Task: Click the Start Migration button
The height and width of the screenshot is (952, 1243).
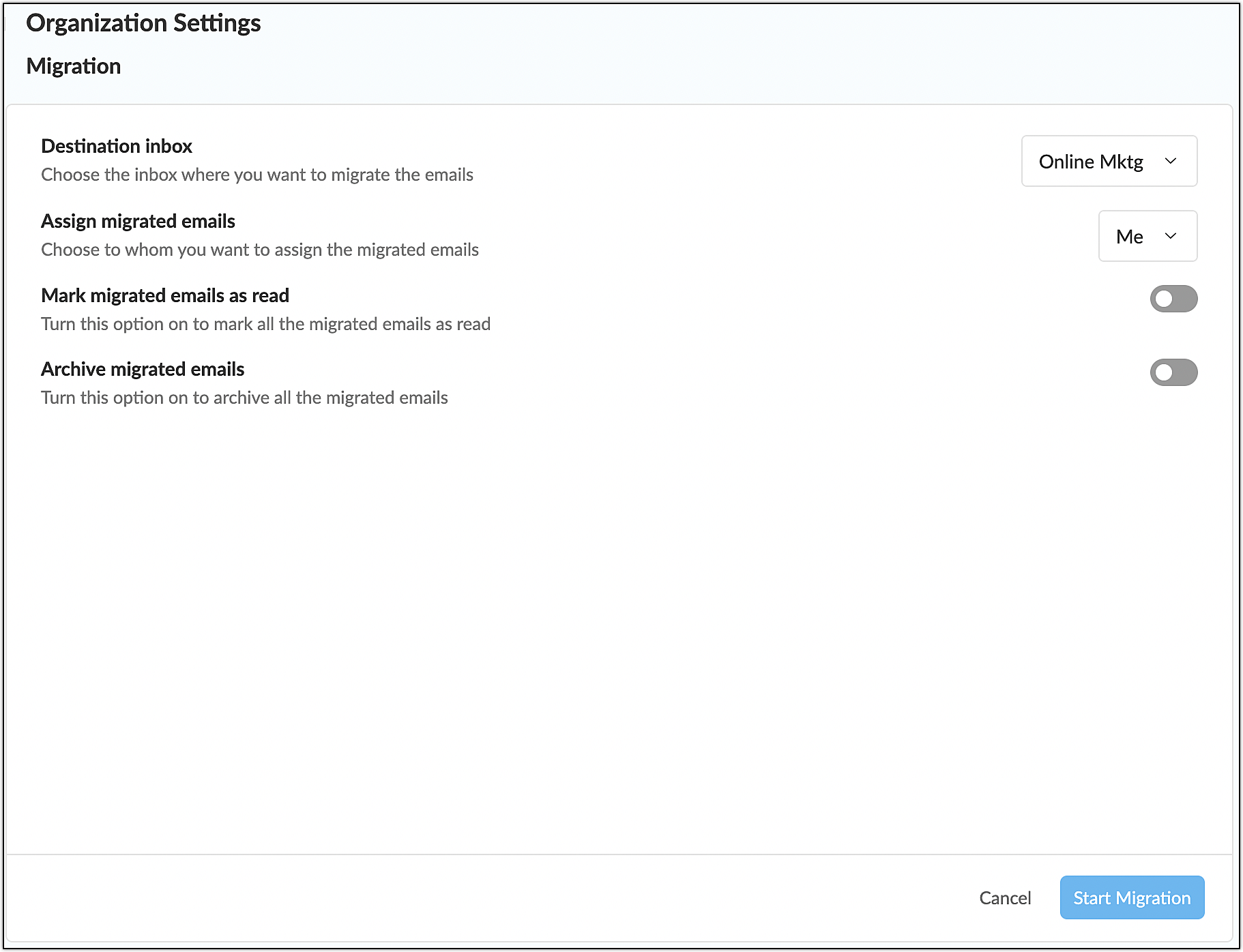Action: [x=1132, y=897]
